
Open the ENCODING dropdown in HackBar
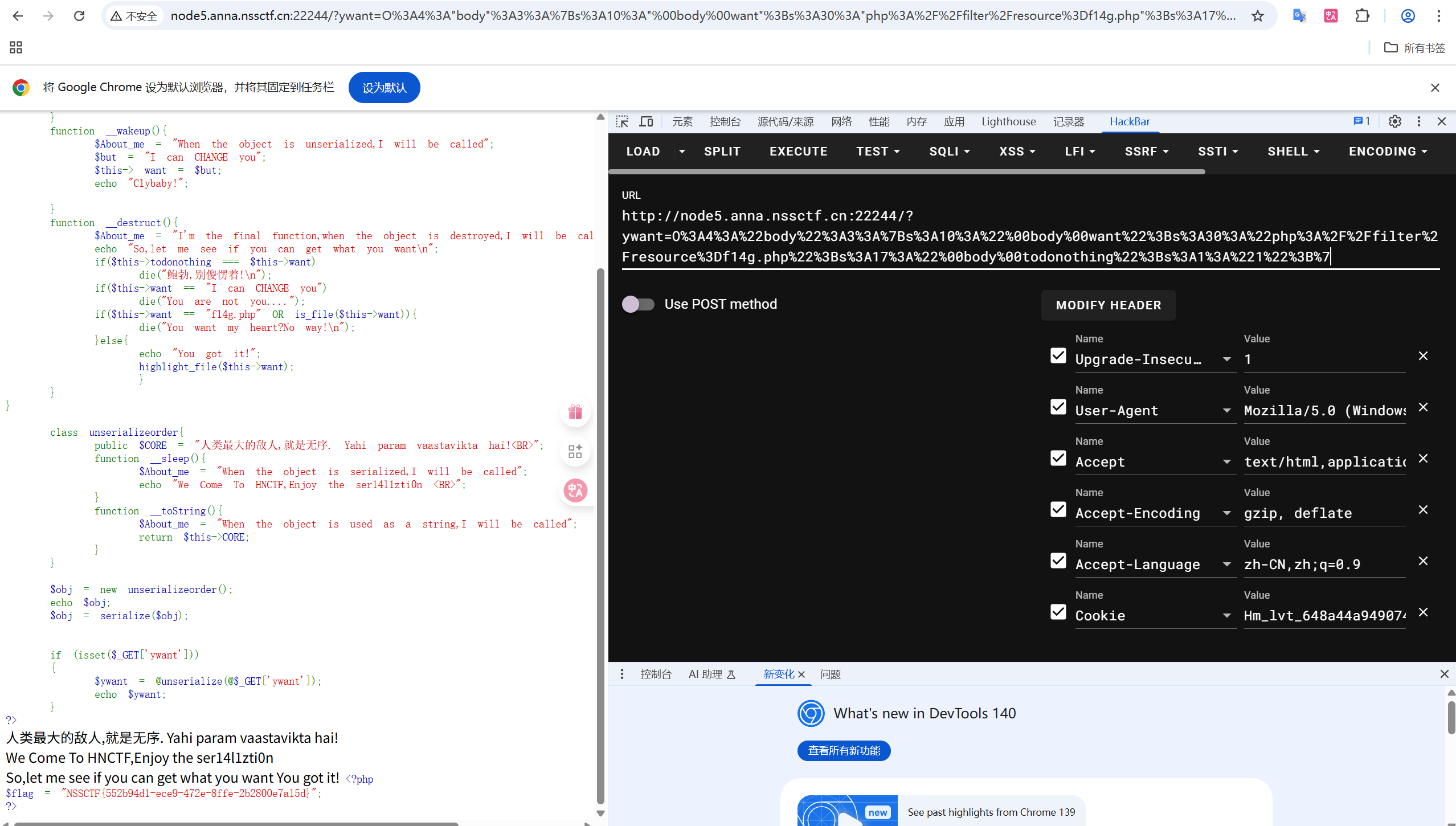coord(1388,152)
